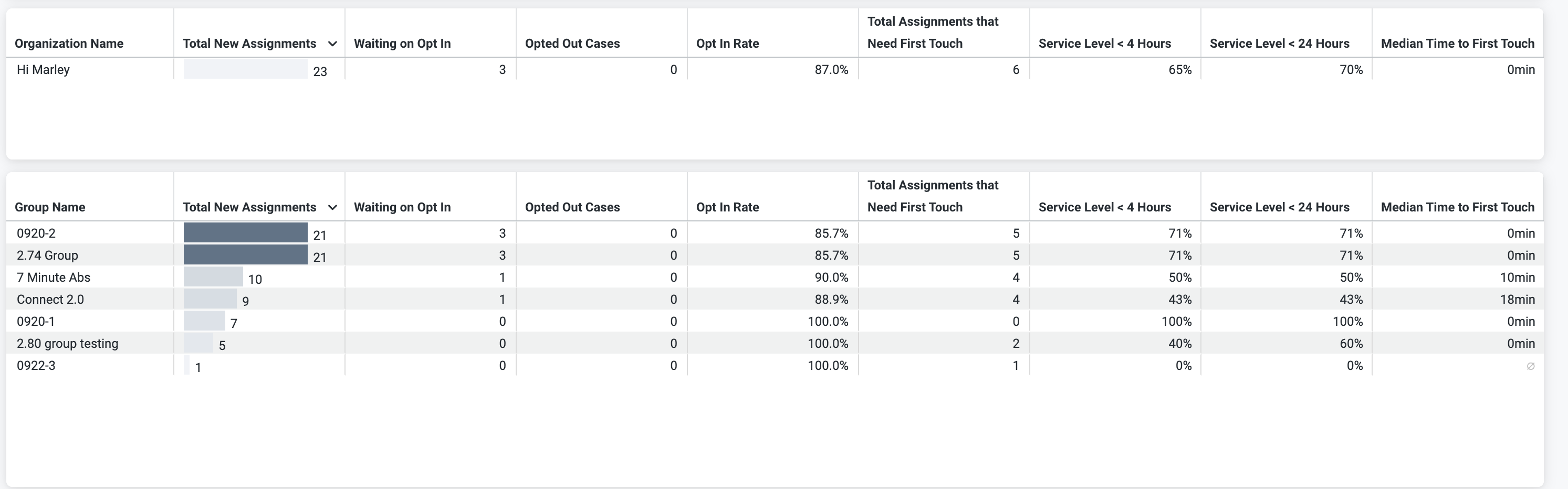Select Waiting on Opt In header in organization table
This screenshot has width=1568, height=489.
[x=402, y=44]
